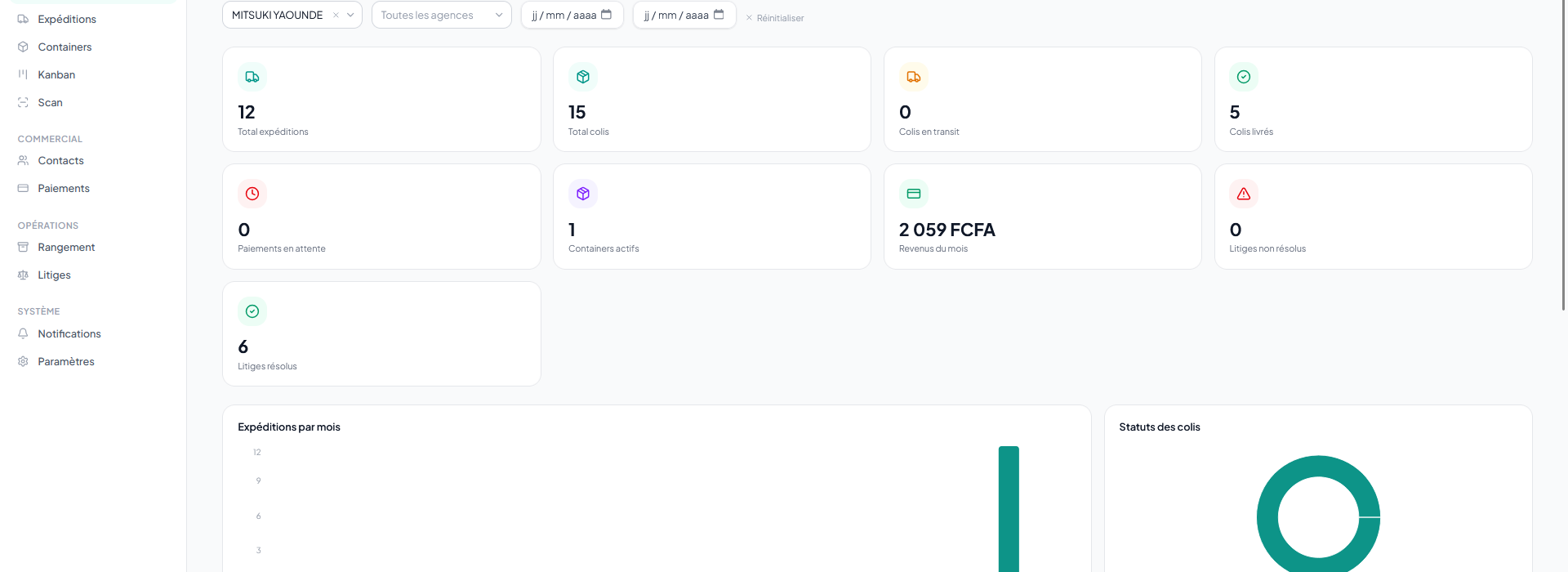Open calendar picker of first date field
The image size is (1568, 572).
(x=606, y=14)
